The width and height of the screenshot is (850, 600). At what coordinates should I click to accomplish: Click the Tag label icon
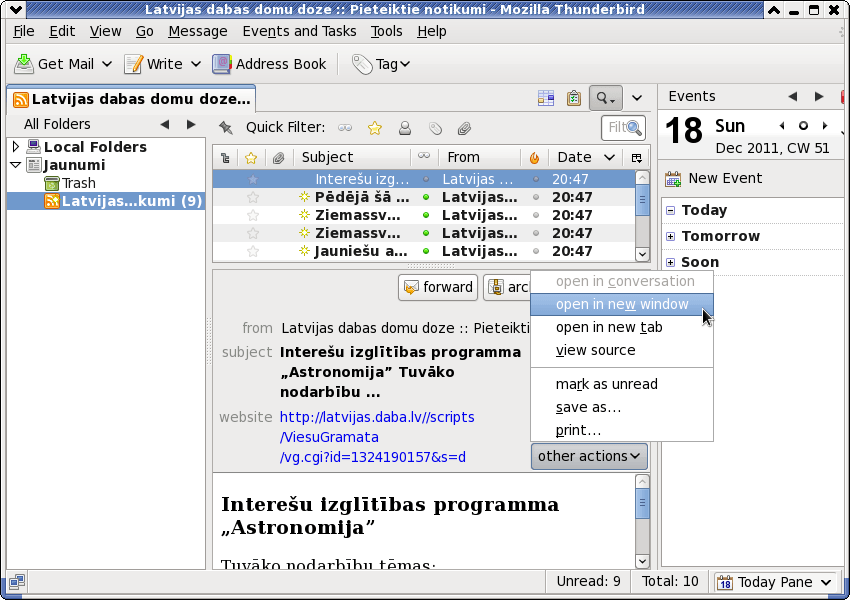pyautogui.click(x=362, y=64)
